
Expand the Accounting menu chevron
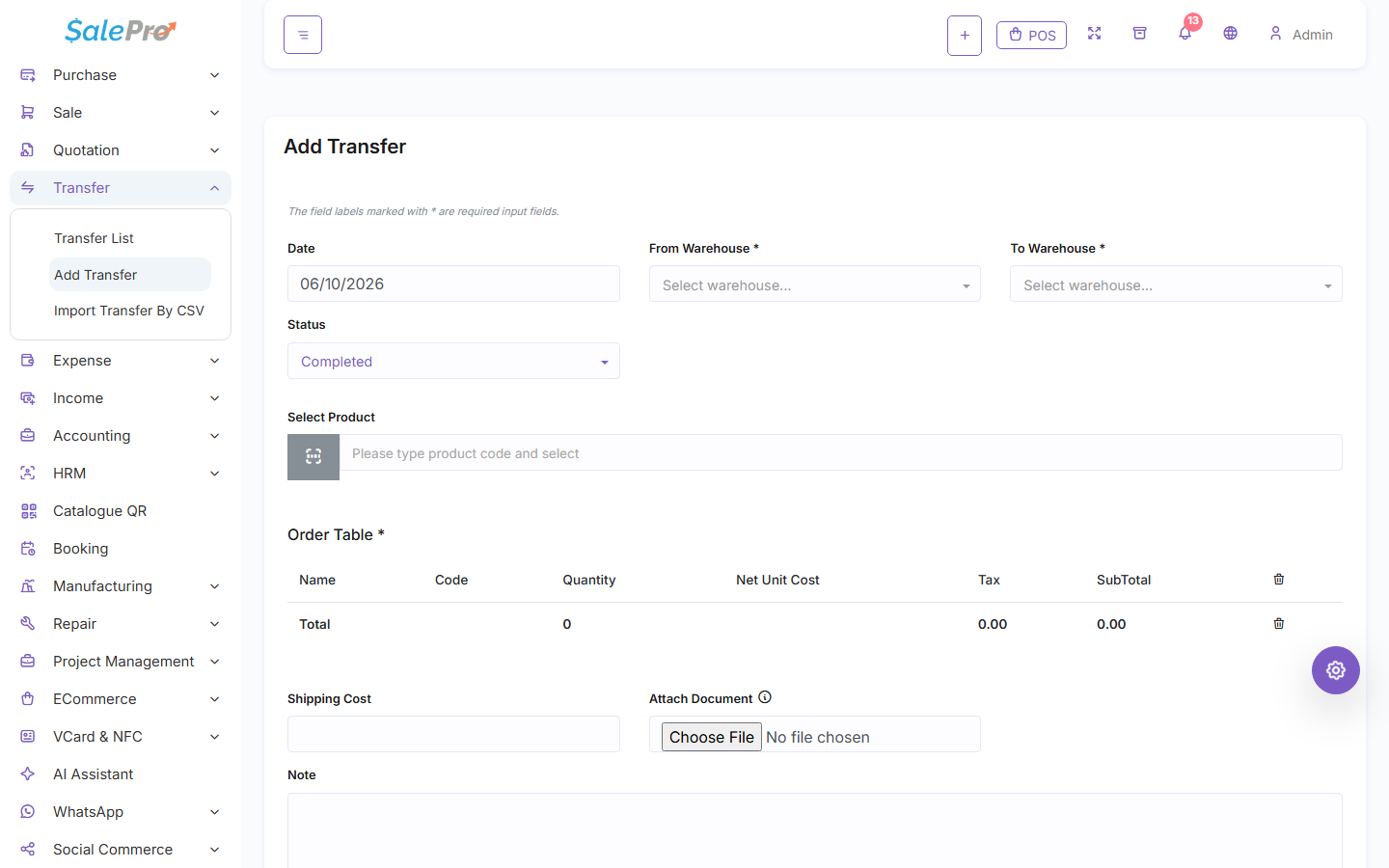215,436
